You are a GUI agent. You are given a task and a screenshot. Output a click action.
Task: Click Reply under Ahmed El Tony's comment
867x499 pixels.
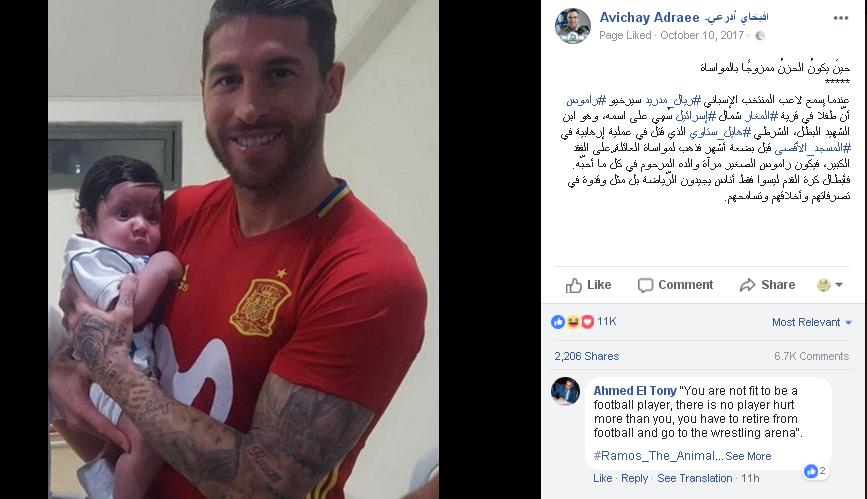[x=634, y=478]
